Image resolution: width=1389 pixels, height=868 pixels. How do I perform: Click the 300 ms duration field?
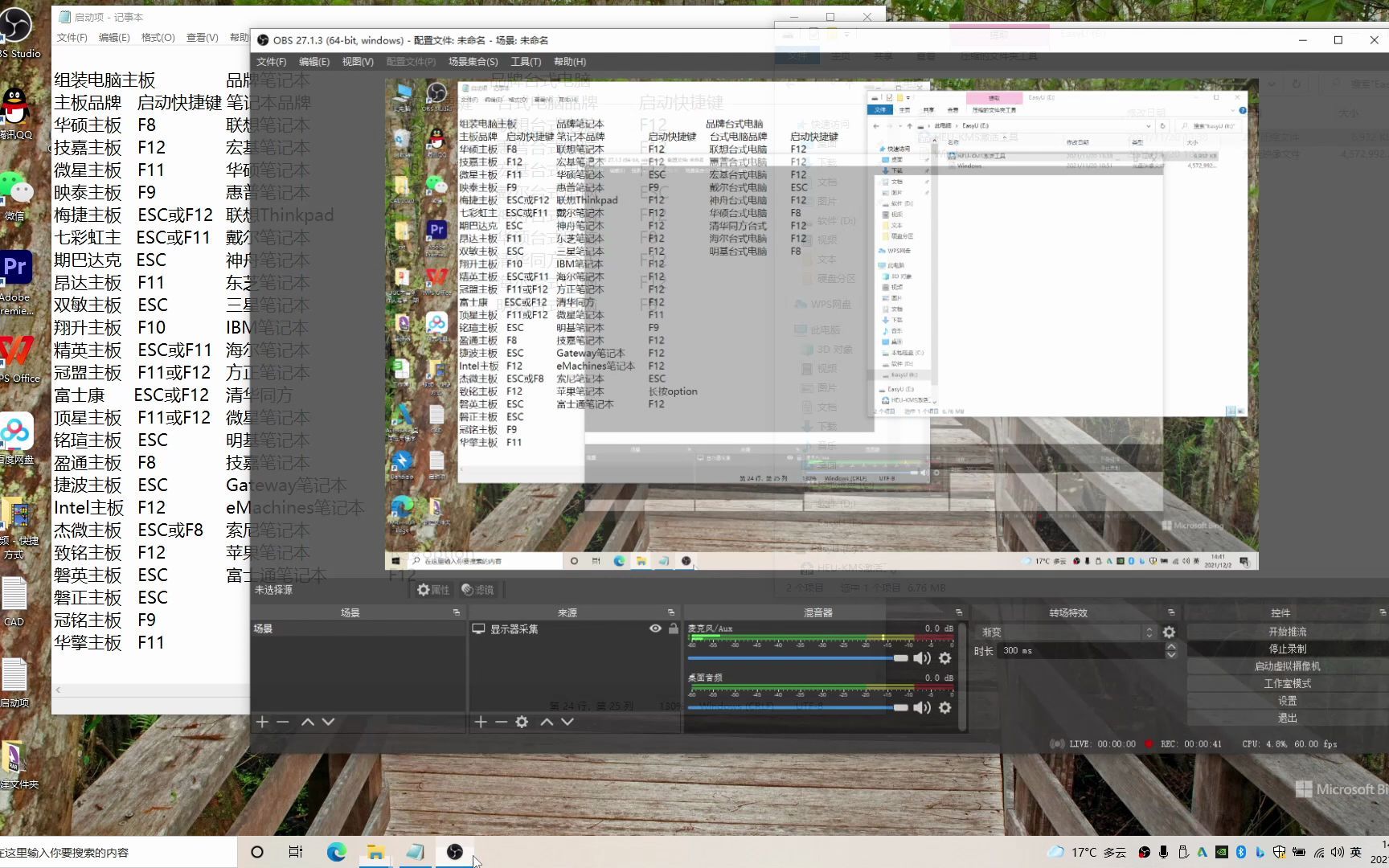point(1080,650)
